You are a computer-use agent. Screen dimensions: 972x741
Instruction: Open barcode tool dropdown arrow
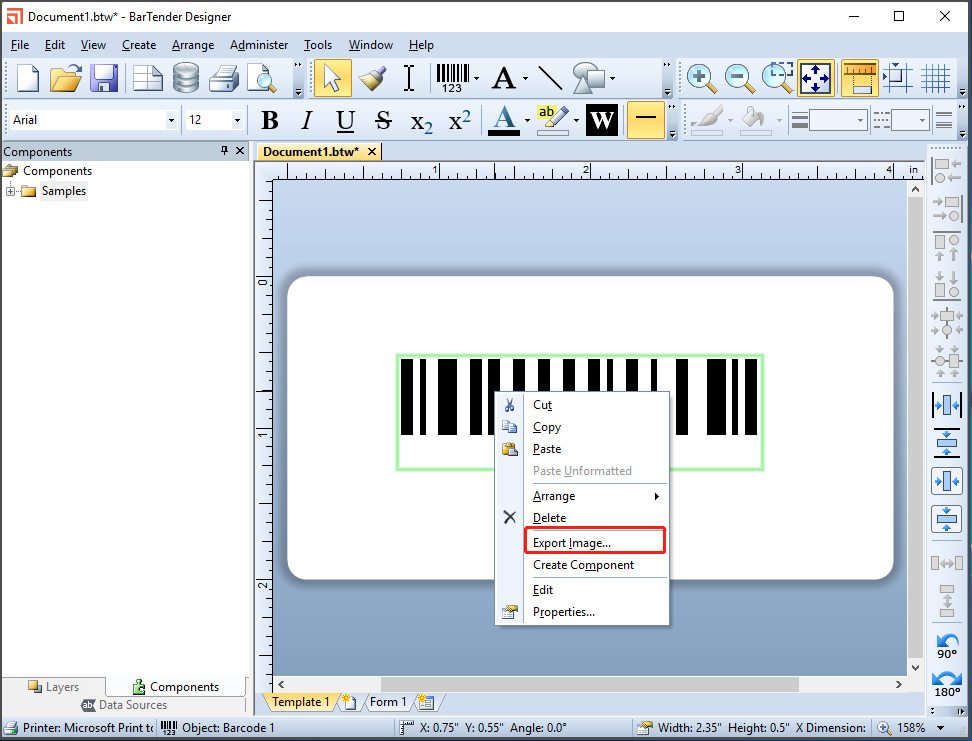point(476,79)
